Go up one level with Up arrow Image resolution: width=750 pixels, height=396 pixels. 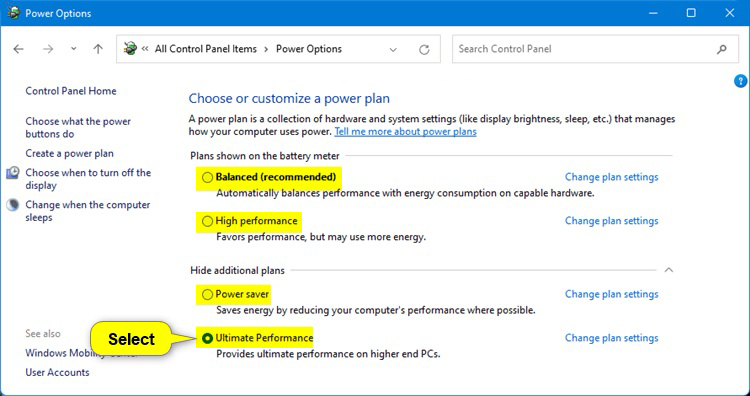click(x=98, y=49)
